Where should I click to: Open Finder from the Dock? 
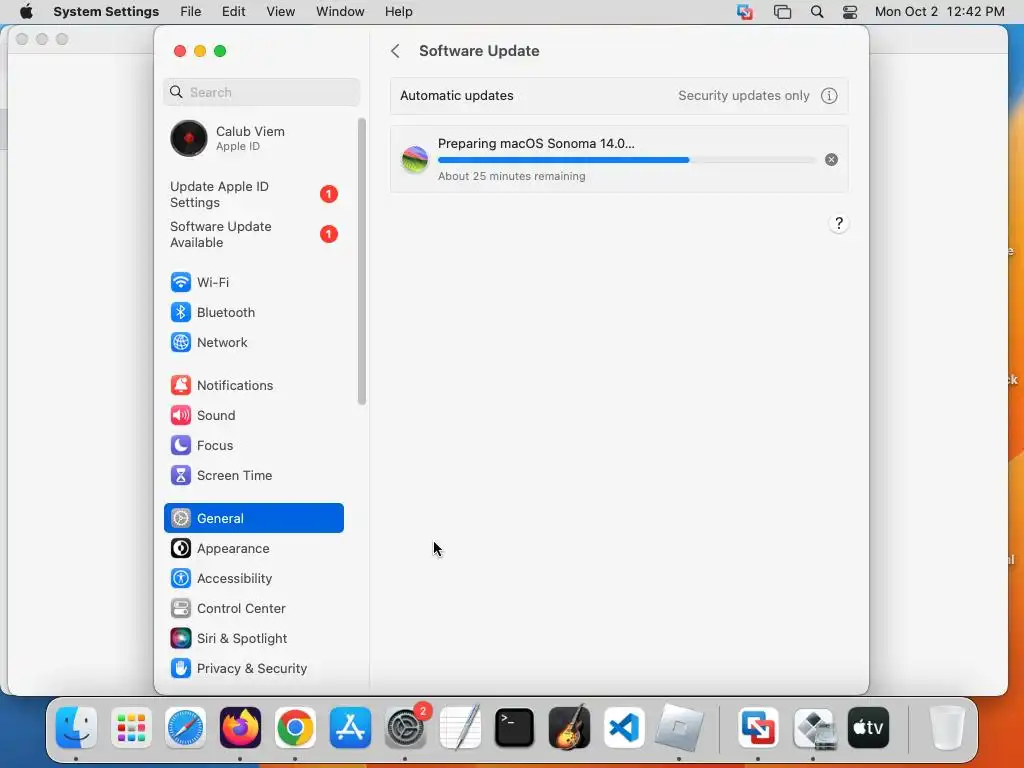click(76, 727)
